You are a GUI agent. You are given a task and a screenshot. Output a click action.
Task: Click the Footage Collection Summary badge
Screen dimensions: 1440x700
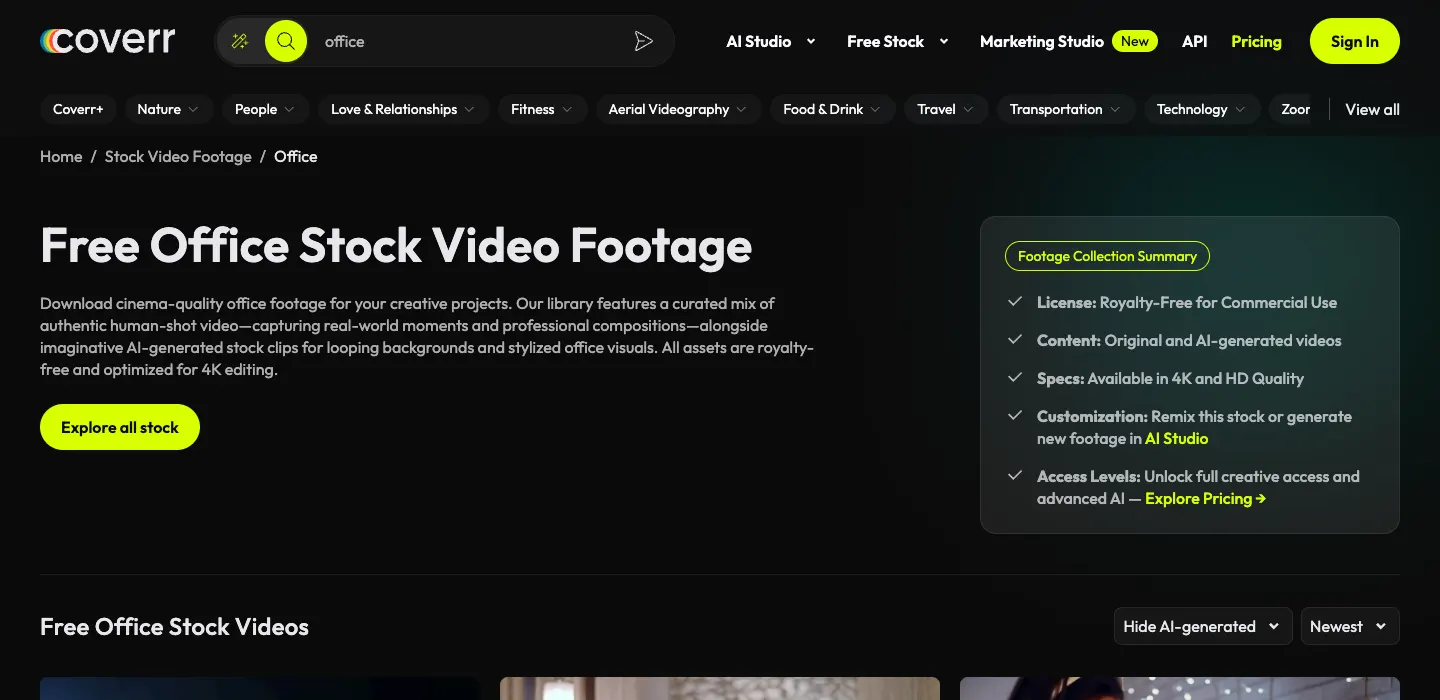click(1107, 256)
